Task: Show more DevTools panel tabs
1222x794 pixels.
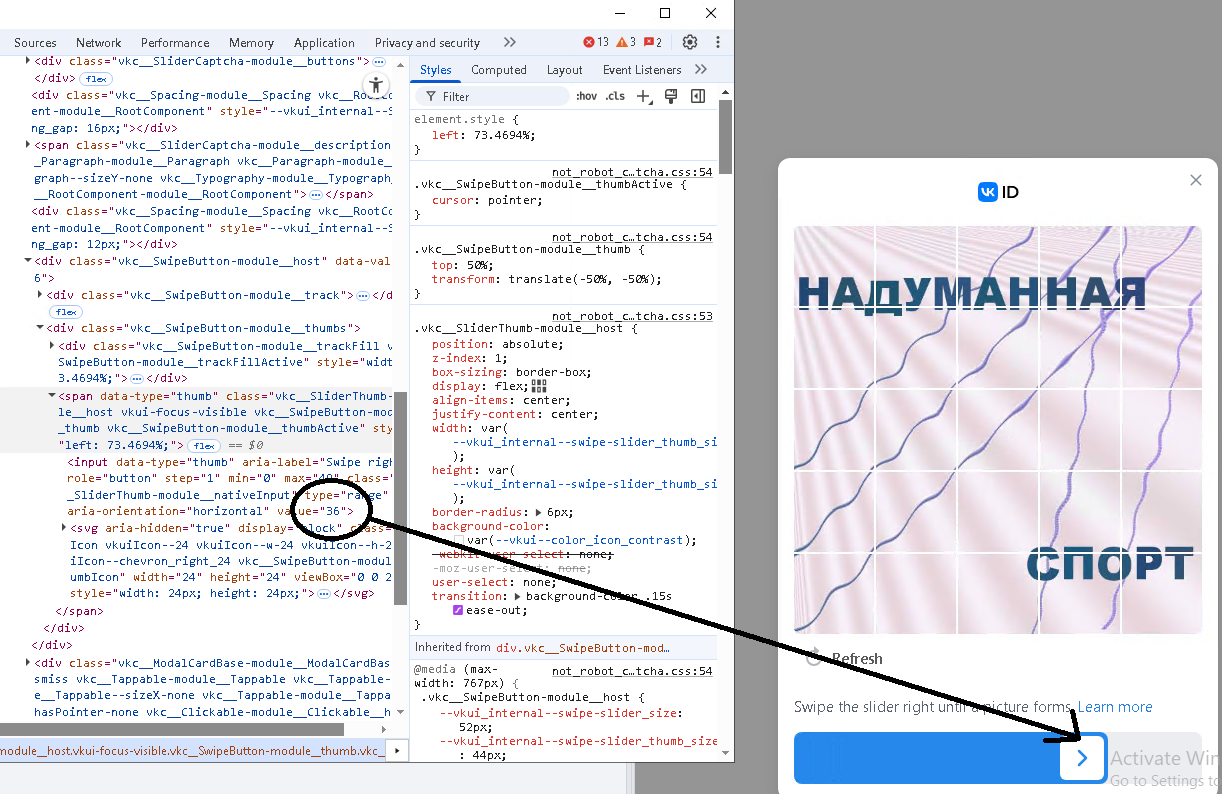Action: [510, 42]
